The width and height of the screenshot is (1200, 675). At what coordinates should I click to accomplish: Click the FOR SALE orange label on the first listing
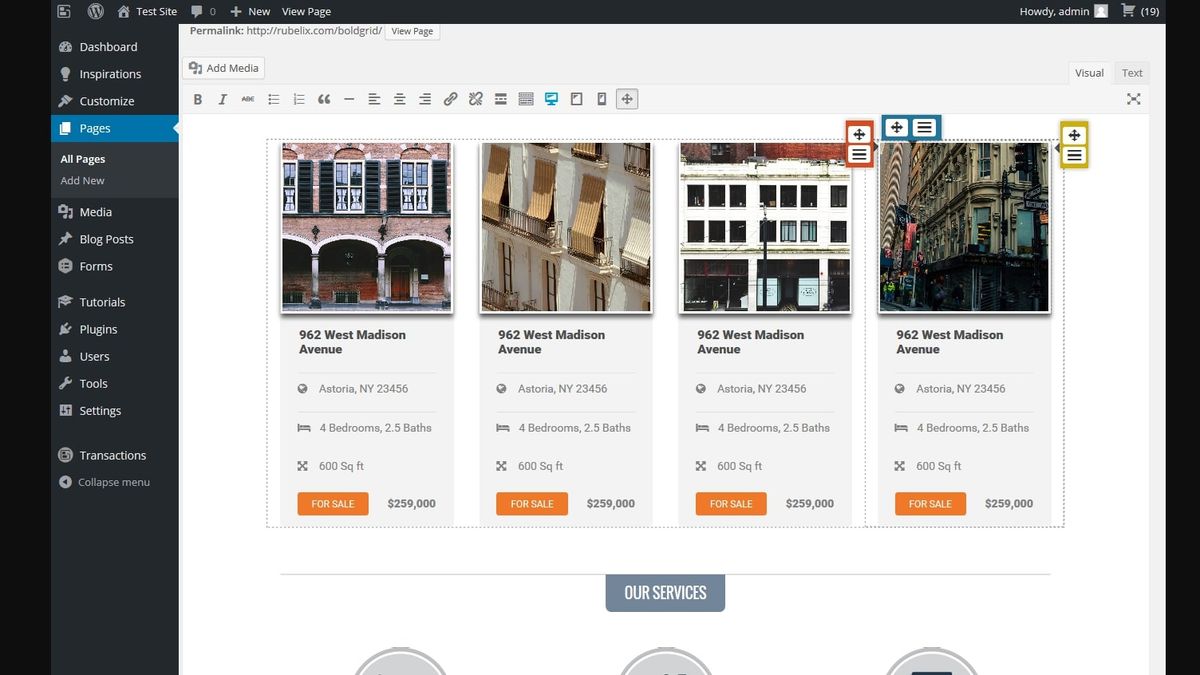click(332, 503)
